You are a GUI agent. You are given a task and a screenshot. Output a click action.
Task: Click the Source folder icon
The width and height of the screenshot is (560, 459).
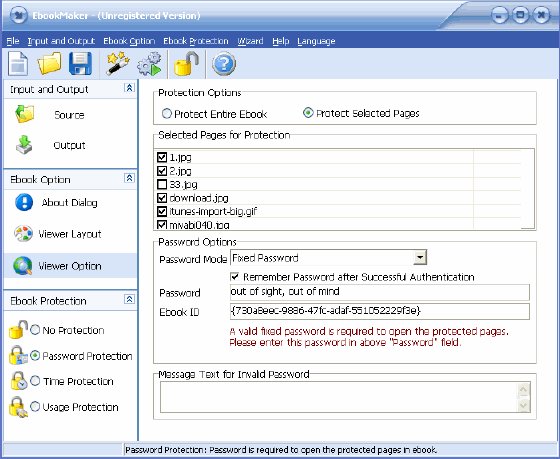tap(25, 114)
